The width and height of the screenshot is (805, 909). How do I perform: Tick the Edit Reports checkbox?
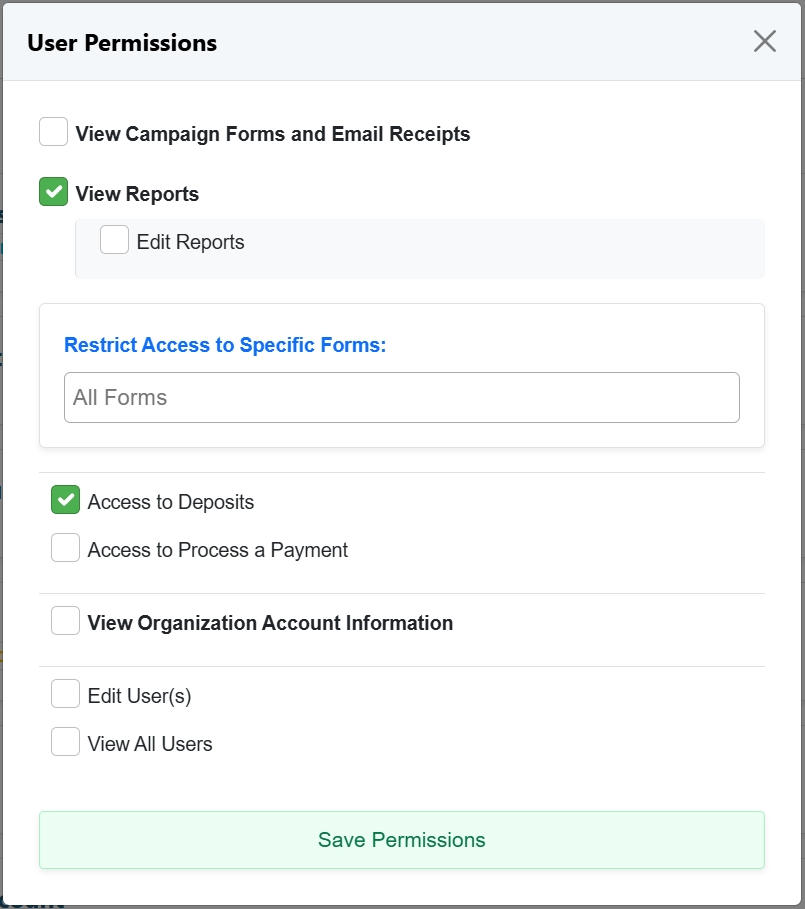pyautogui.click(x=114, y=240)
